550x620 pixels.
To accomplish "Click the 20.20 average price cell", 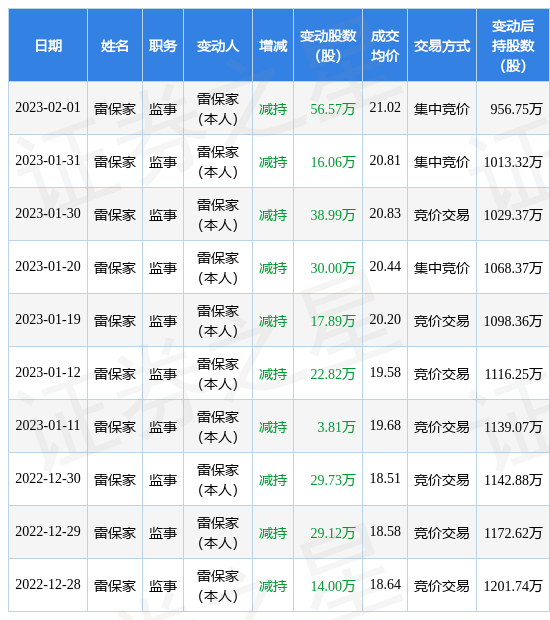I will coord(385,319).
